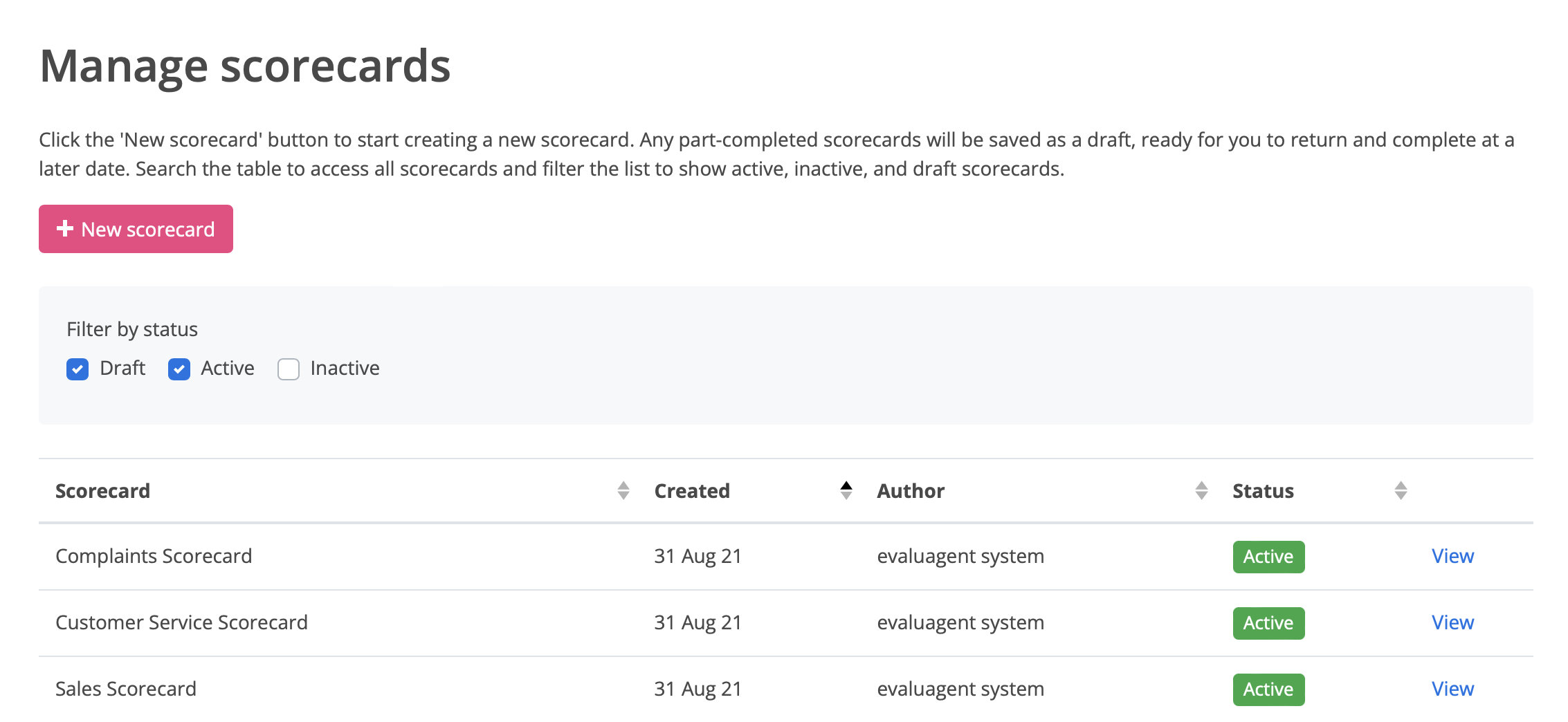The width and height of the screenshot is (1568, 722).
Task: Click the plus icon on New scorecard
Action: 65,229
